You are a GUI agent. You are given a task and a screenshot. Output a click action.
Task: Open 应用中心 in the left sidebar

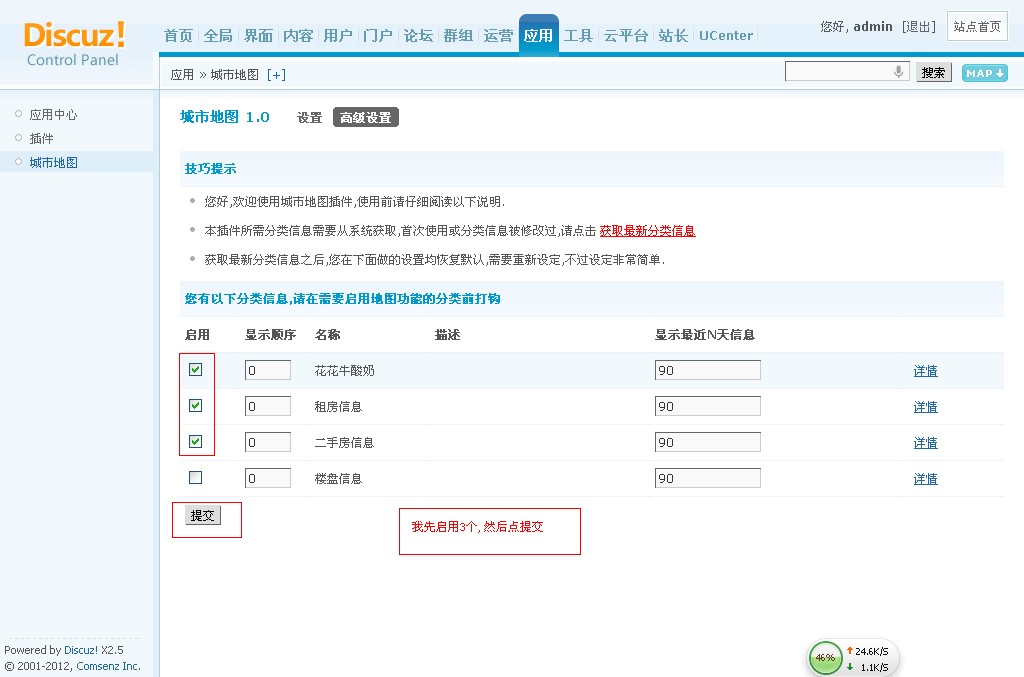pyautogui.click(x=53, y=115)
